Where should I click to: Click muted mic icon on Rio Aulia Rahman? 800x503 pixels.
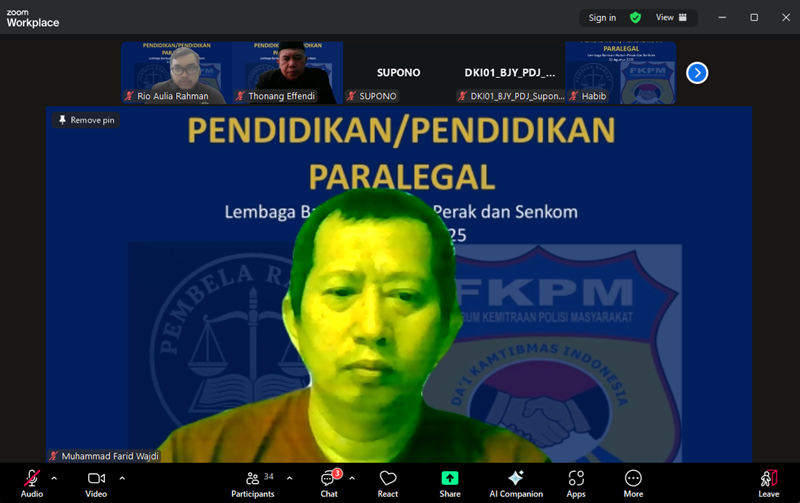[129, 96]
